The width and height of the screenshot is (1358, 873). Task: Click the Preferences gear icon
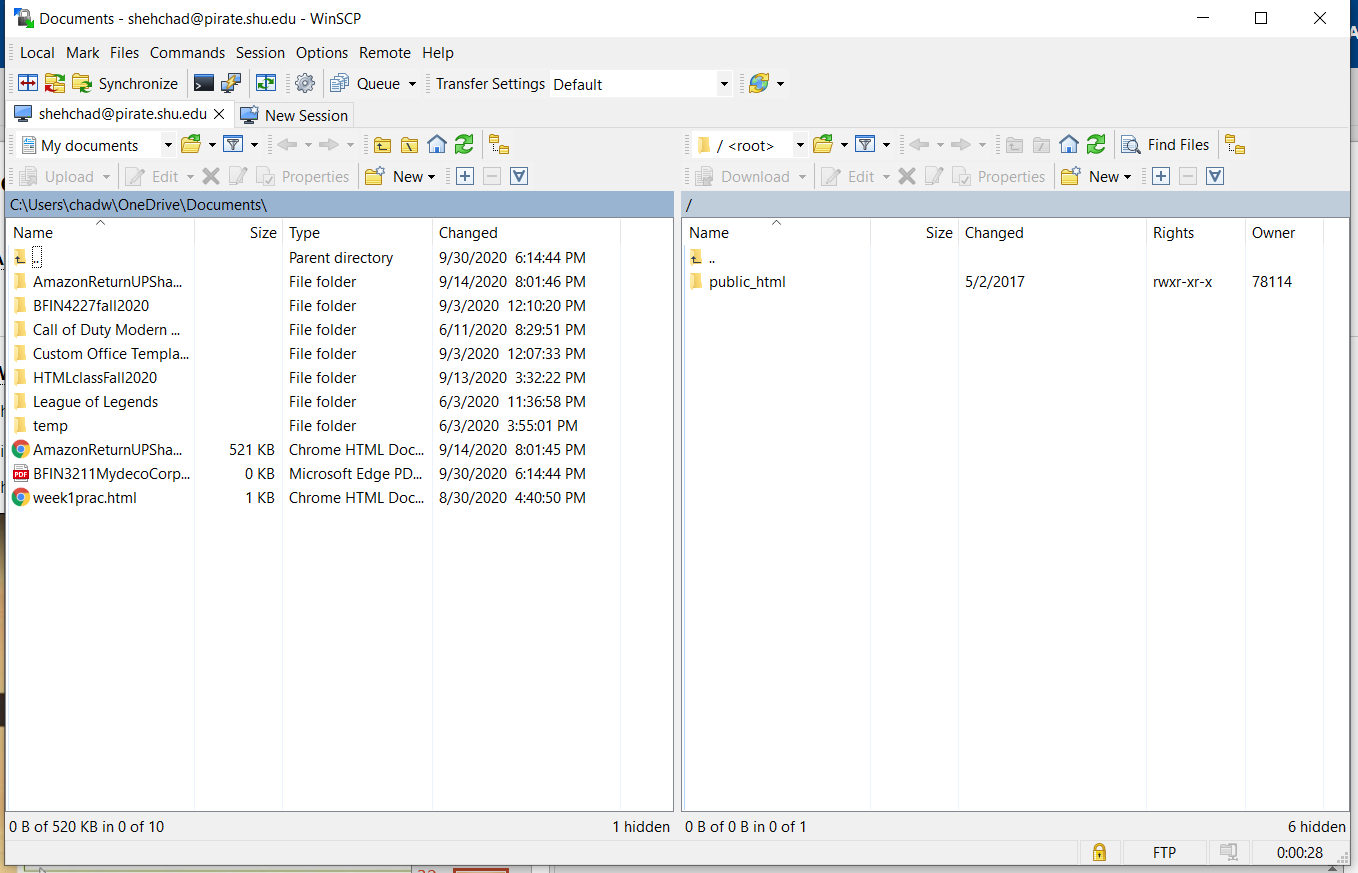305,84
